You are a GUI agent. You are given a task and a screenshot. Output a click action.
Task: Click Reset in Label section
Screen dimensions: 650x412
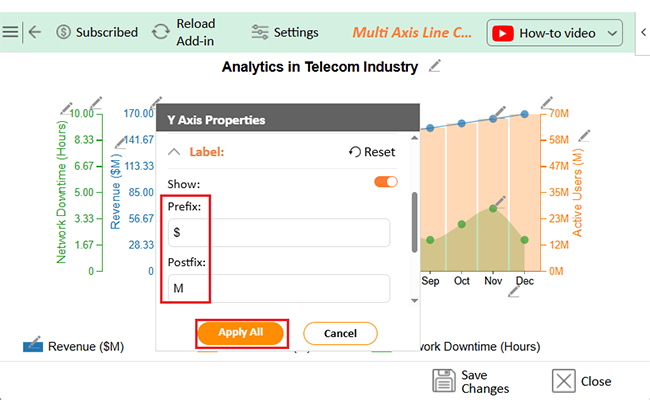pos(372,152)
